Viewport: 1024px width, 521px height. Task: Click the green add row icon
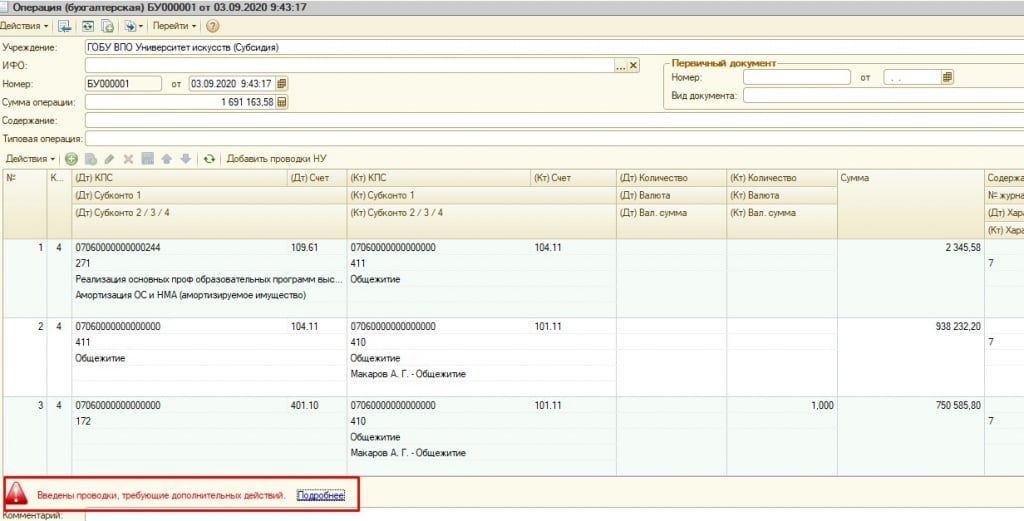[71, 159]
